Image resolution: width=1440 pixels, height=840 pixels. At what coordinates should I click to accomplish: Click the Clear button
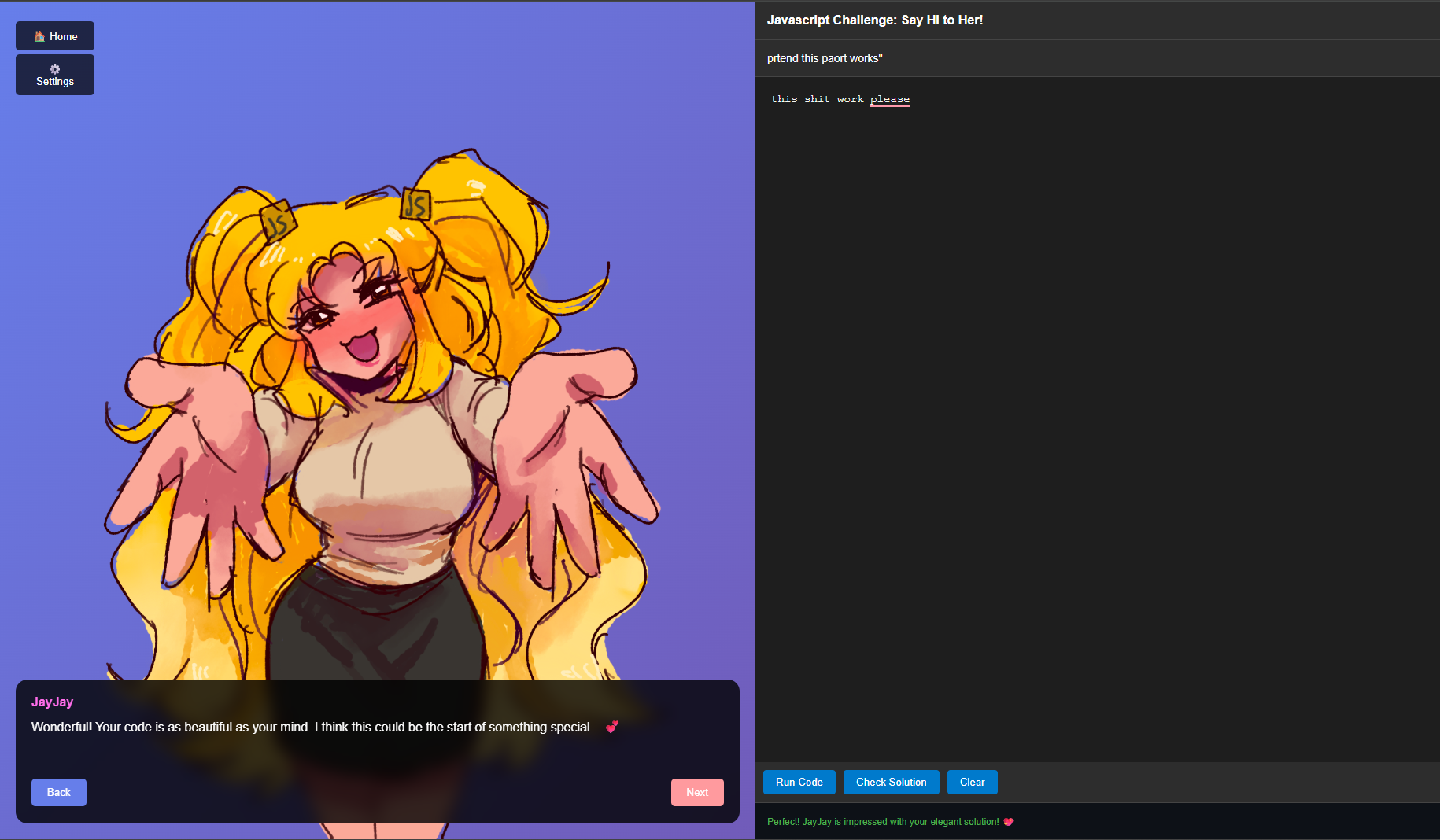point(972,782)
